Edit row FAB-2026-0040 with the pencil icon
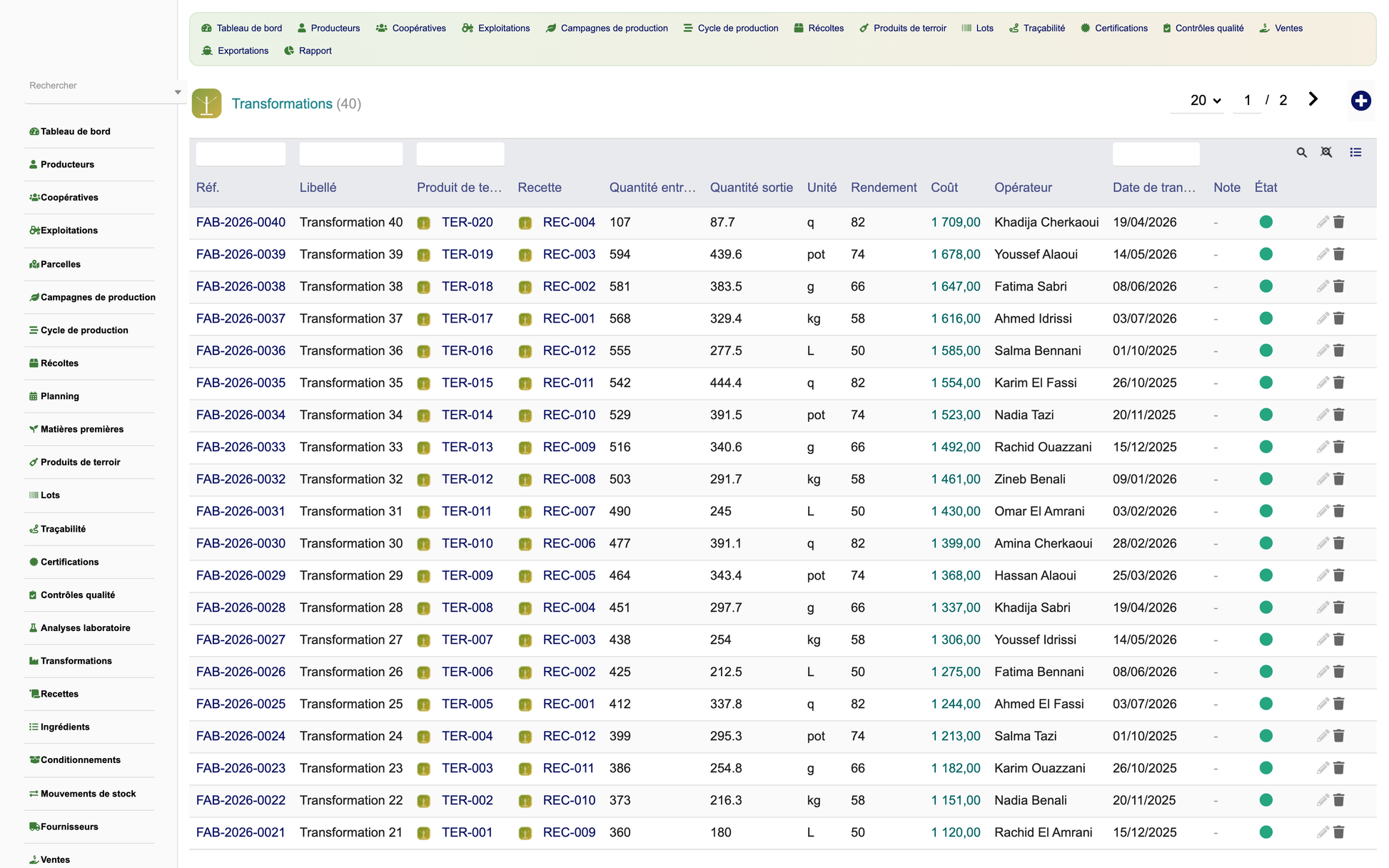 (1323, 222)
